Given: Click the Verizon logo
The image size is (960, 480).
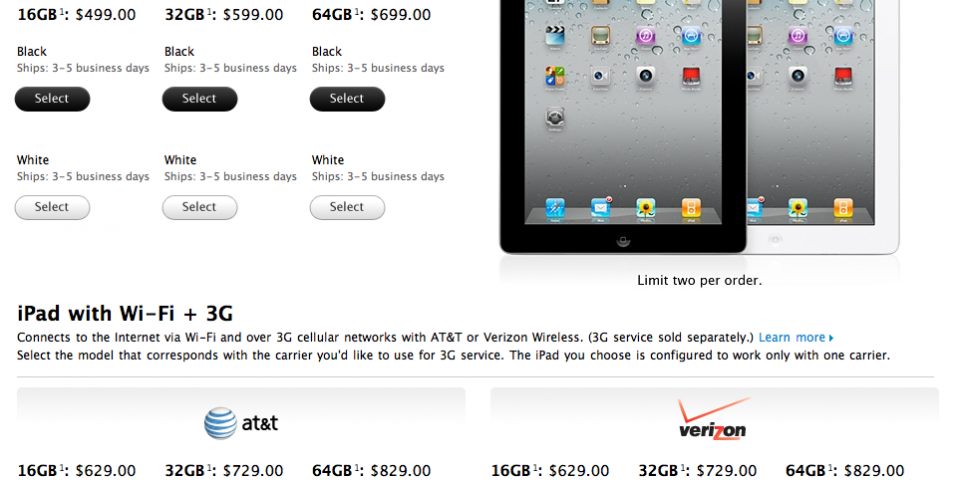Looking at the screenshot, I should click(714, 419).
